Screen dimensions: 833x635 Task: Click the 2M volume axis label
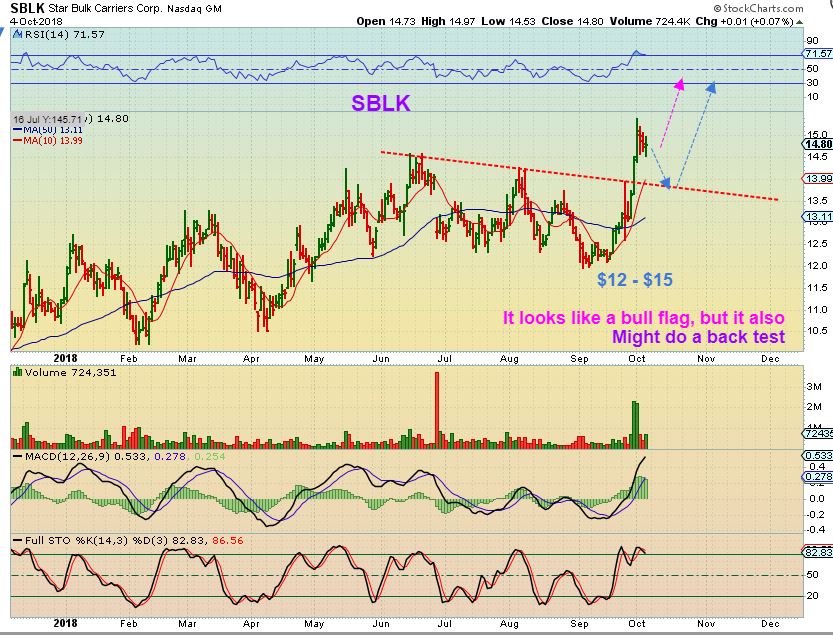tap(814, 407)
